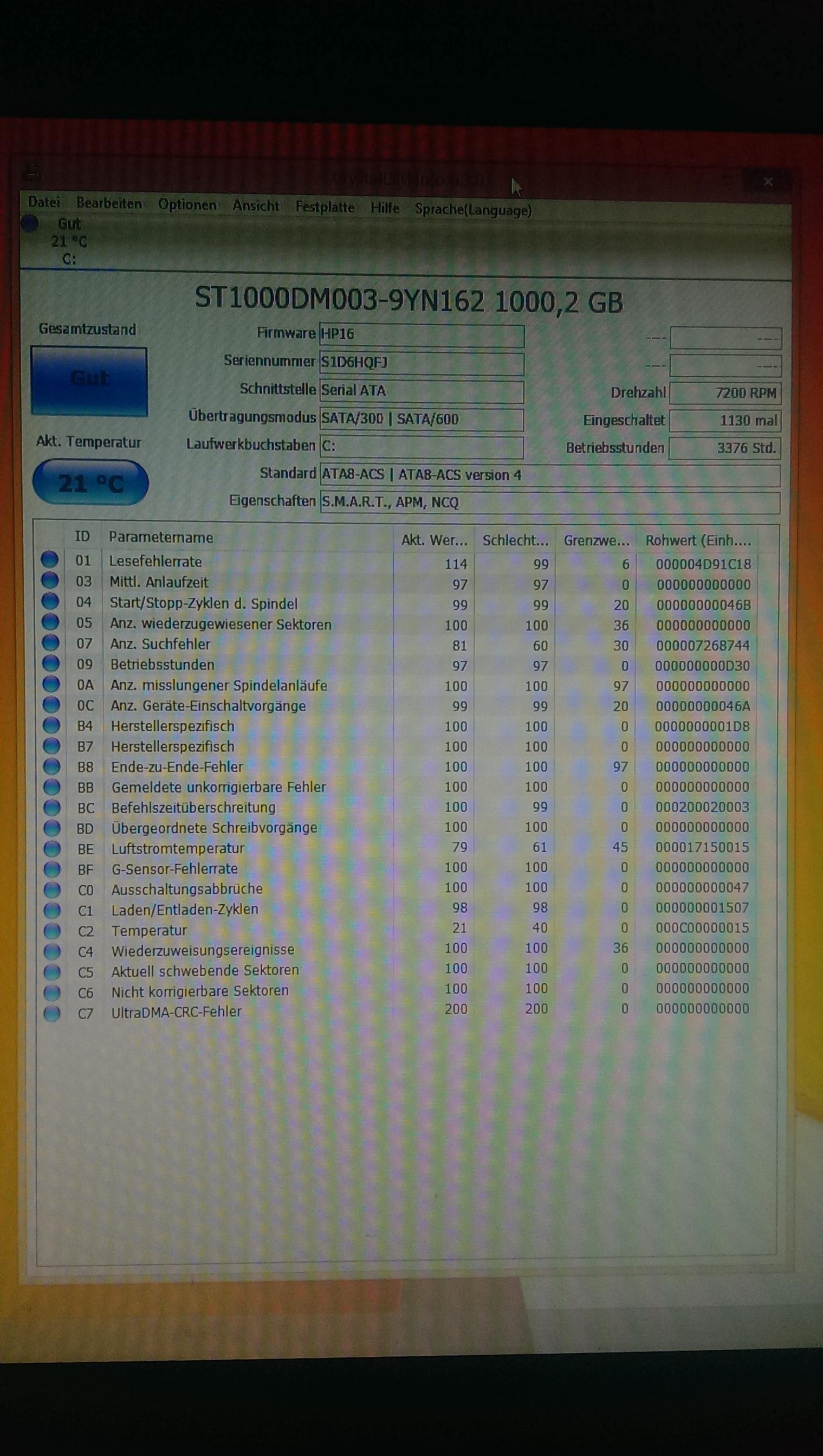The width and height of the screenshot is (823, 1456).
Task: Click raw value 000200020003
Action: point(702,807)
